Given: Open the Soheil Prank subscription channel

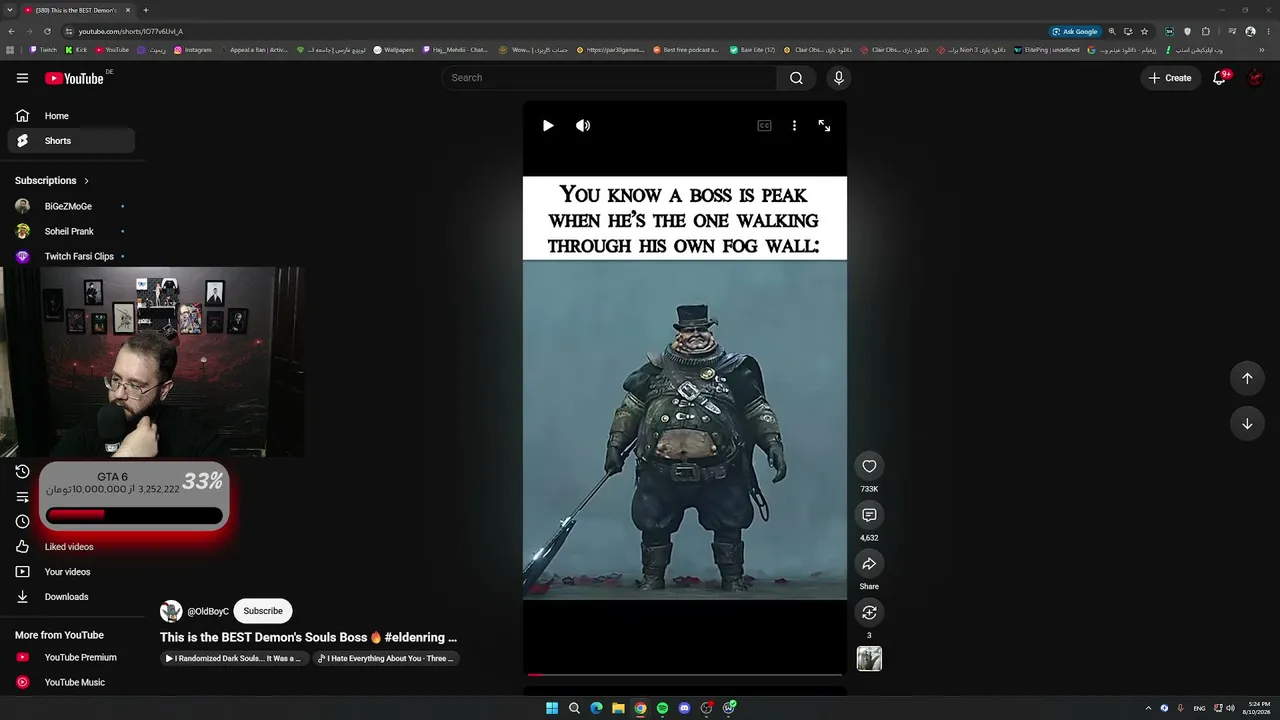Looking at the screenshot, I should pos(70,231).
